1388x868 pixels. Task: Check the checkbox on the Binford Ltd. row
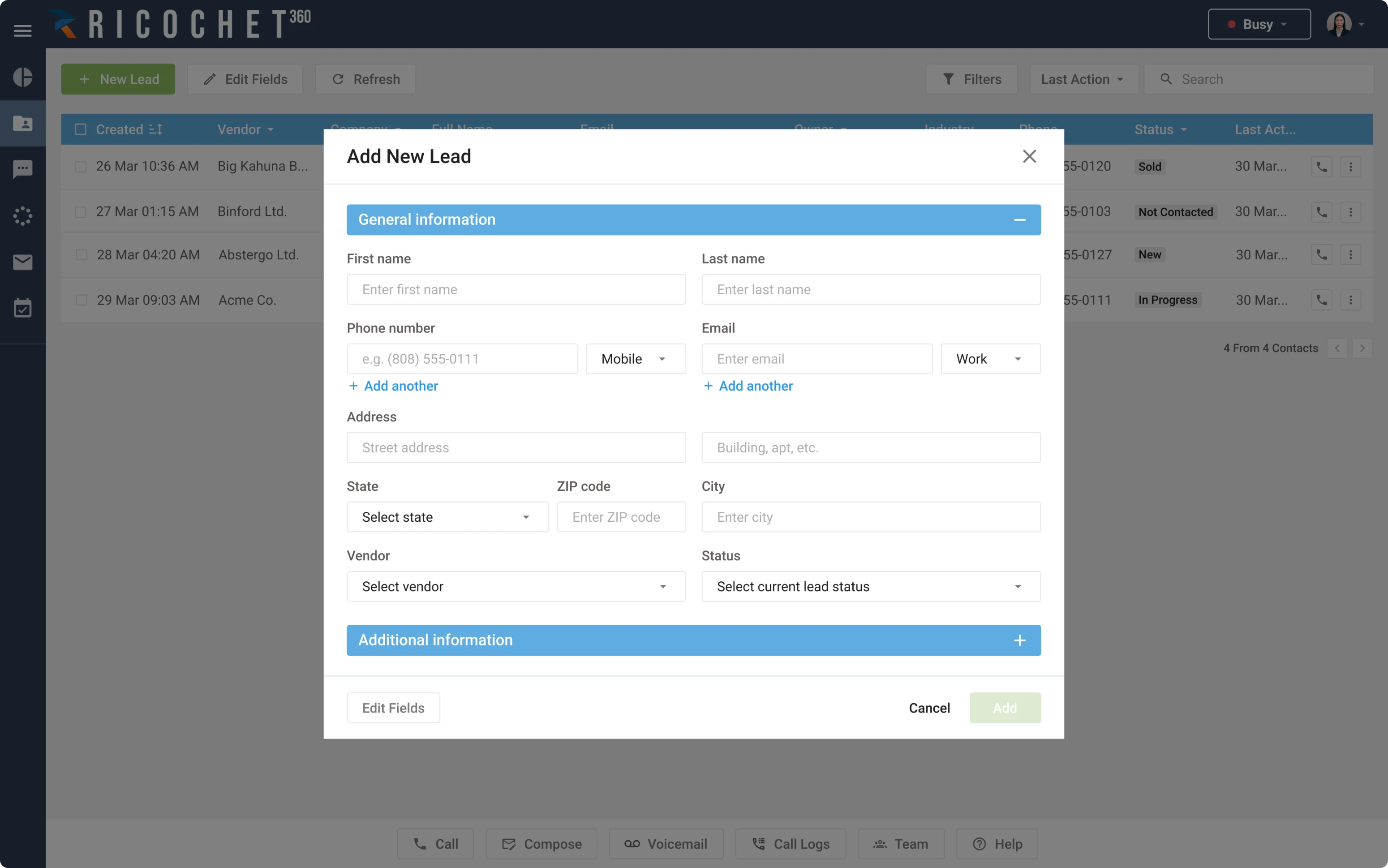[80, 211]
